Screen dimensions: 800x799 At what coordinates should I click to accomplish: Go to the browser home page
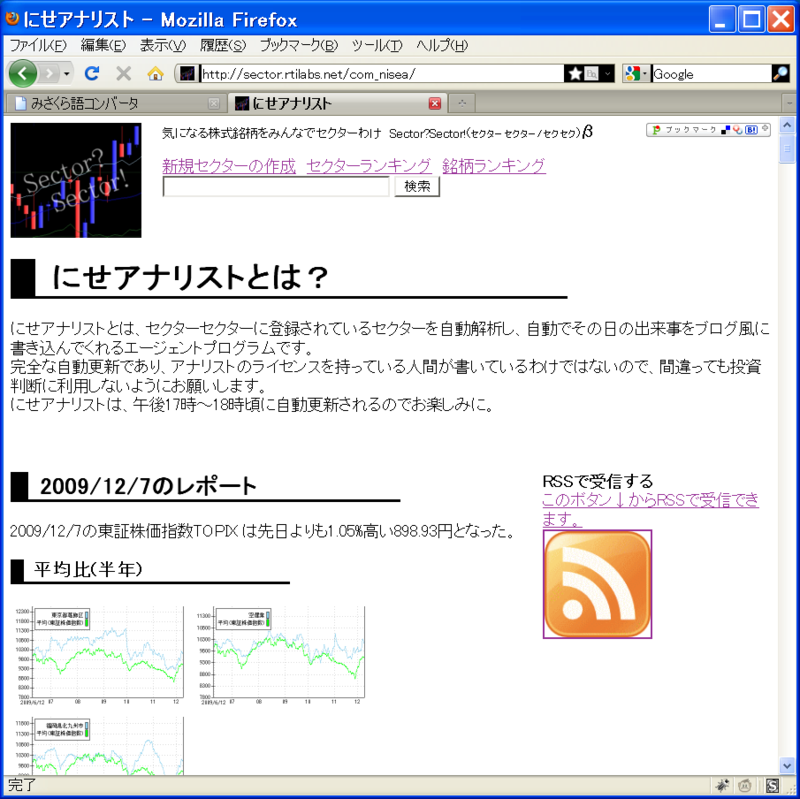[153, 74]
